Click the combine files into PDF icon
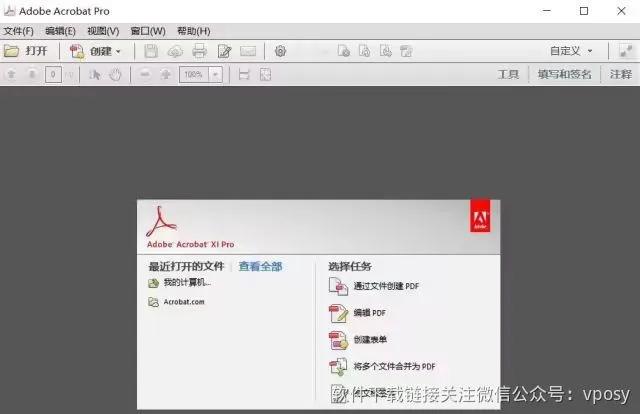This screenshot has width=640, height=414. (x=338, y=367)
